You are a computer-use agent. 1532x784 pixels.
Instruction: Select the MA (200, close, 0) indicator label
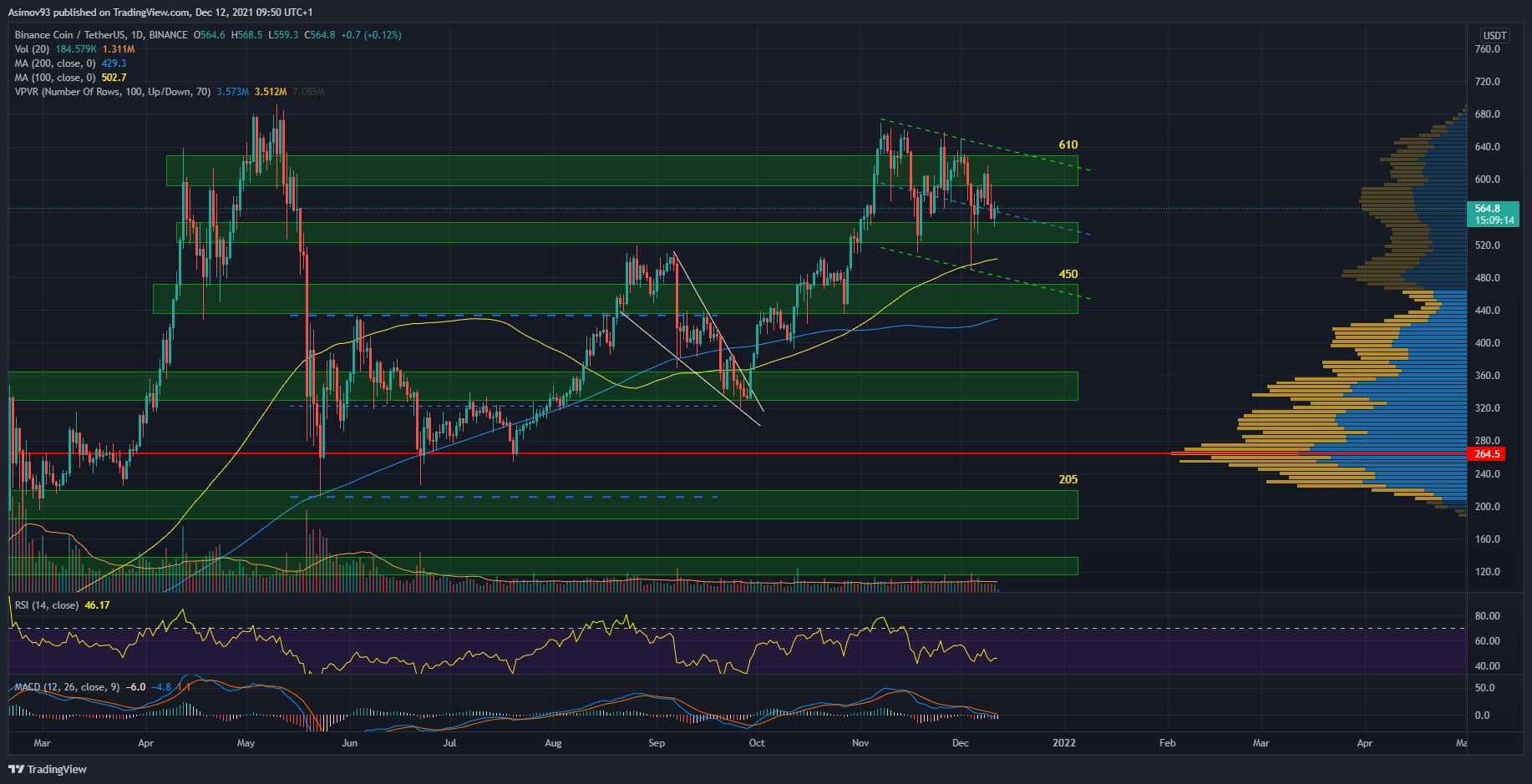pos(55,63)
